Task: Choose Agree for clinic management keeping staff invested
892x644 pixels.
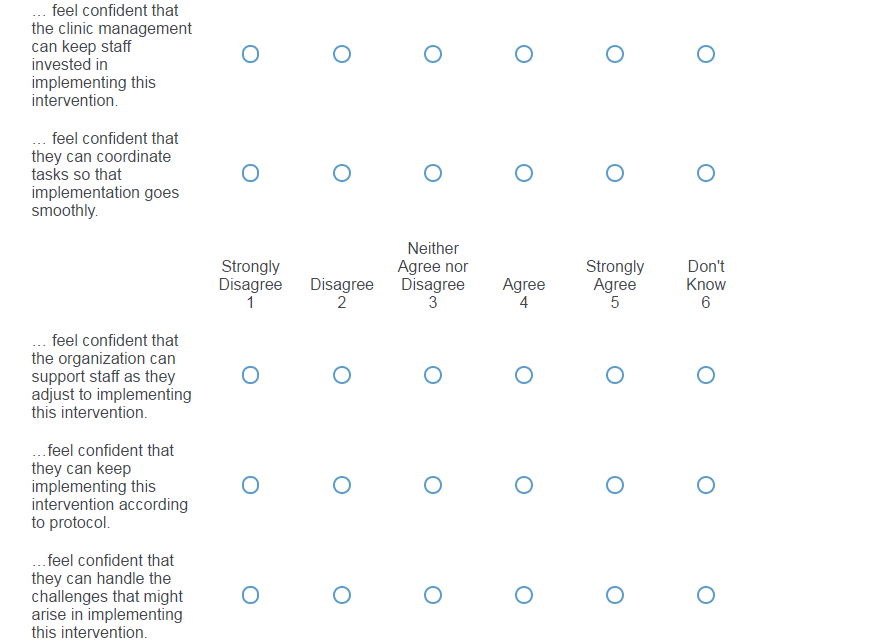Action: [524, 54]
